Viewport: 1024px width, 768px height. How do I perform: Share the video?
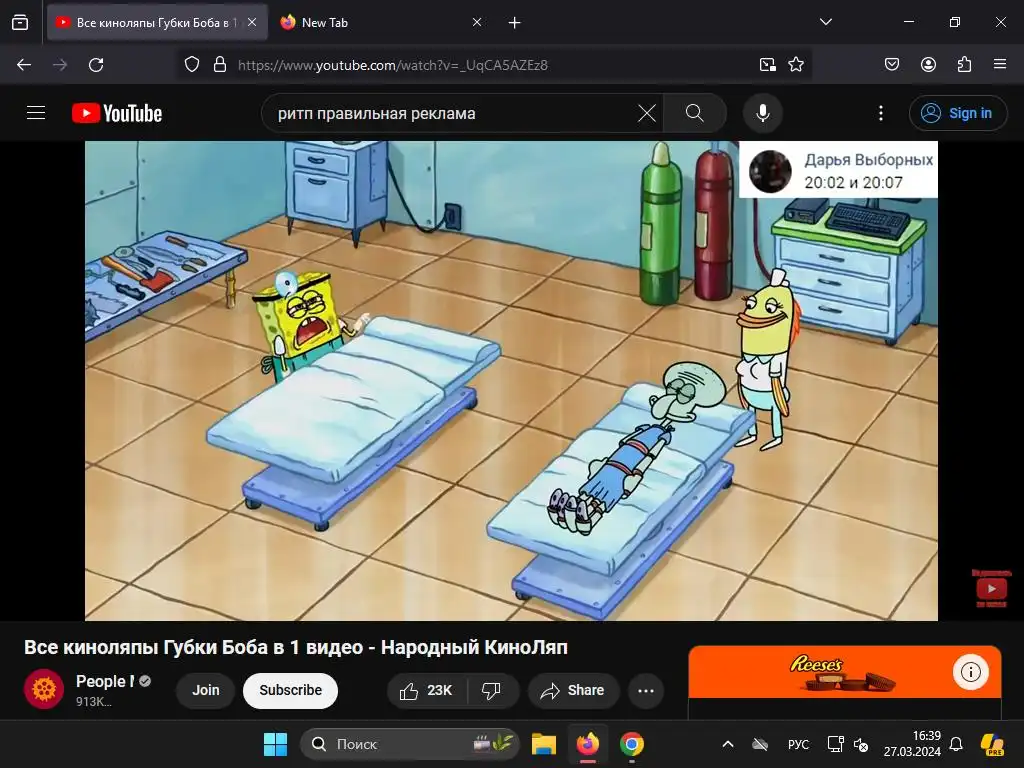point(573,690)
